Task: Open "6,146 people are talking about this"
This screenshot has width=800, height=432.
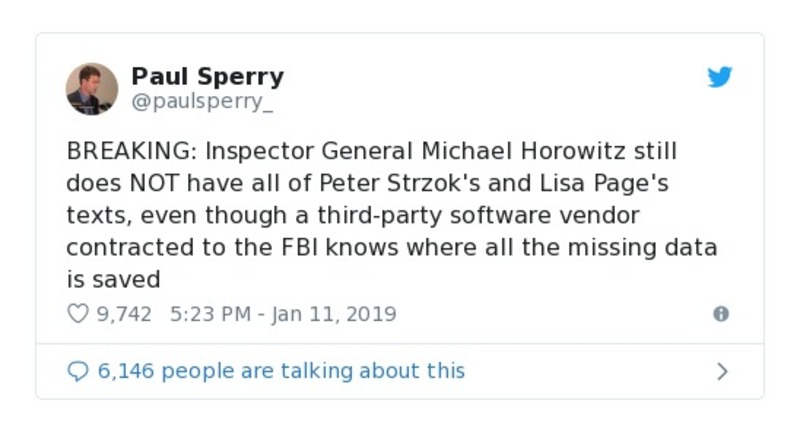Action: point(280,371)
